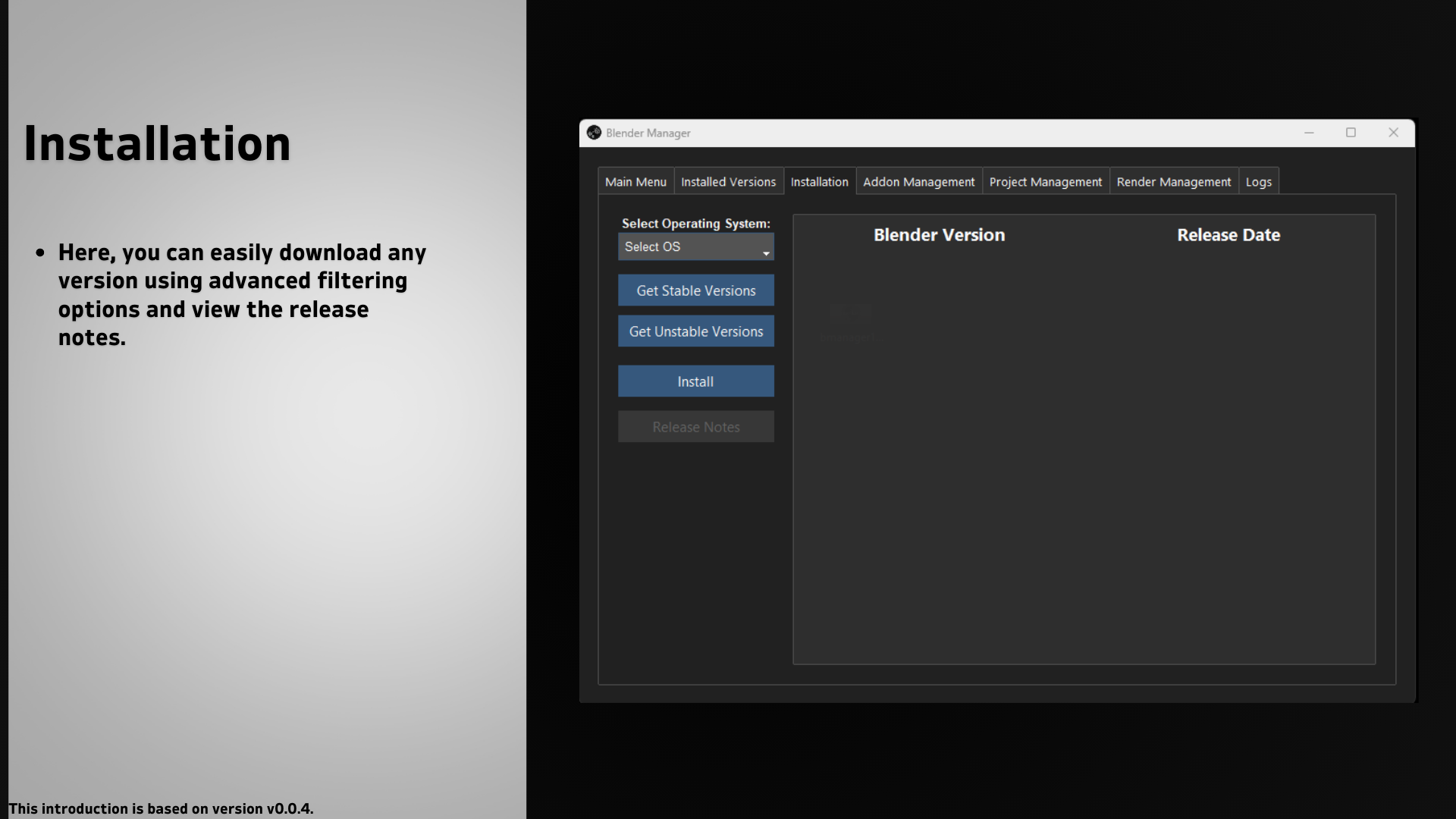Open the Project Management tab
This screenshot has height=819, width=1456.
coord(1045,182)
